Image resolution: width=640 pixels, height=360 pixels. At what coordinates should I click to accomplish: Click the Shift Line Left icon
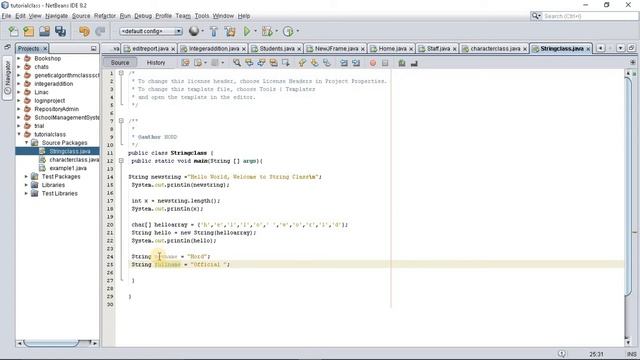344,63
